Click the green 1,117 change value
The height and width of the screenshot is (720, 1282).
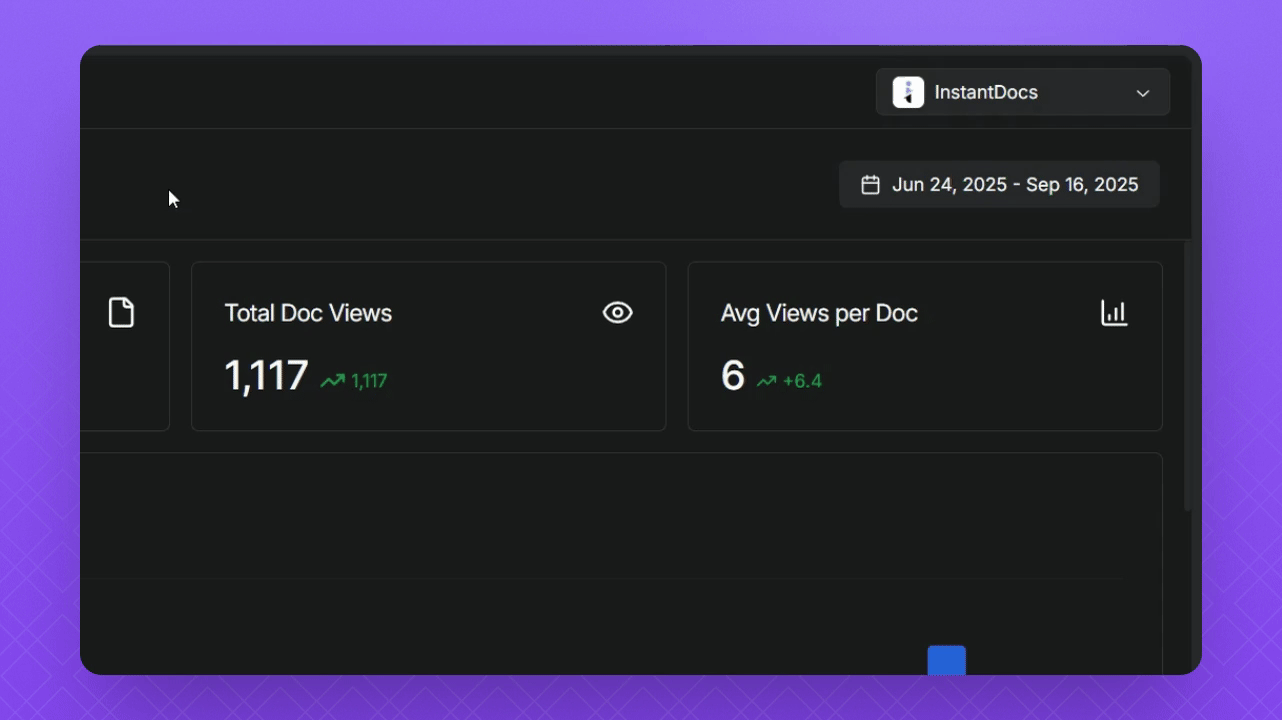pyautogui.click(x=369, y=381)
